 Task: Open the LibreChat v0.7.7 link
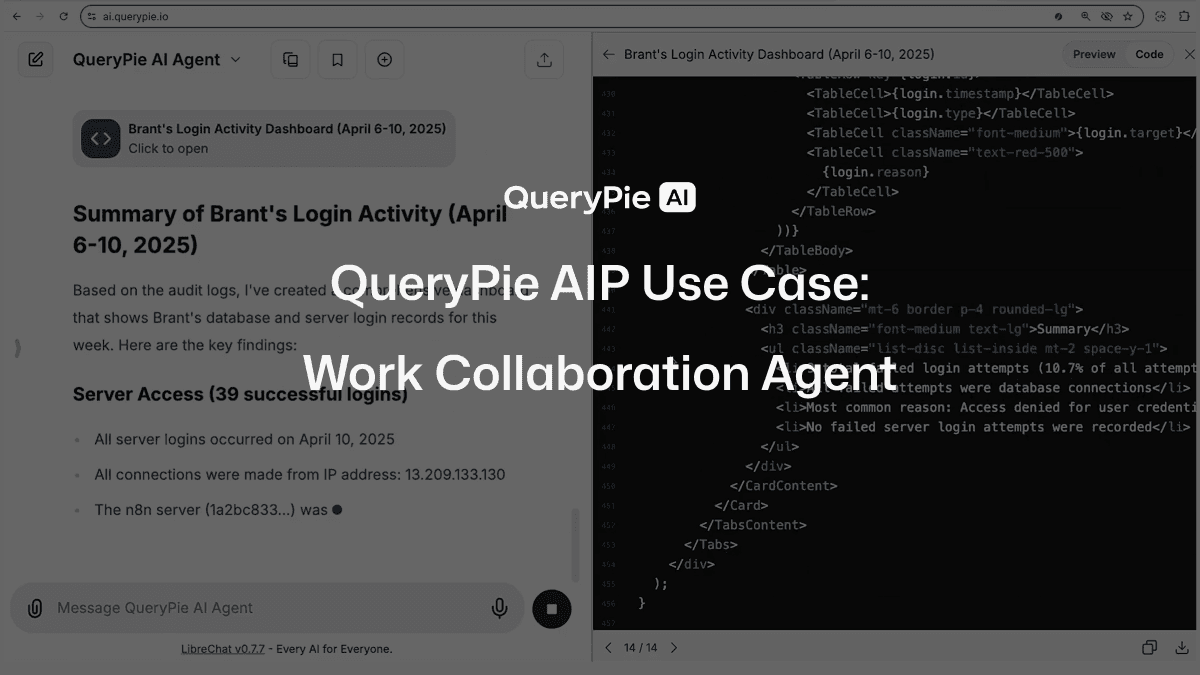pyautogui.click(x=223, y=649)
